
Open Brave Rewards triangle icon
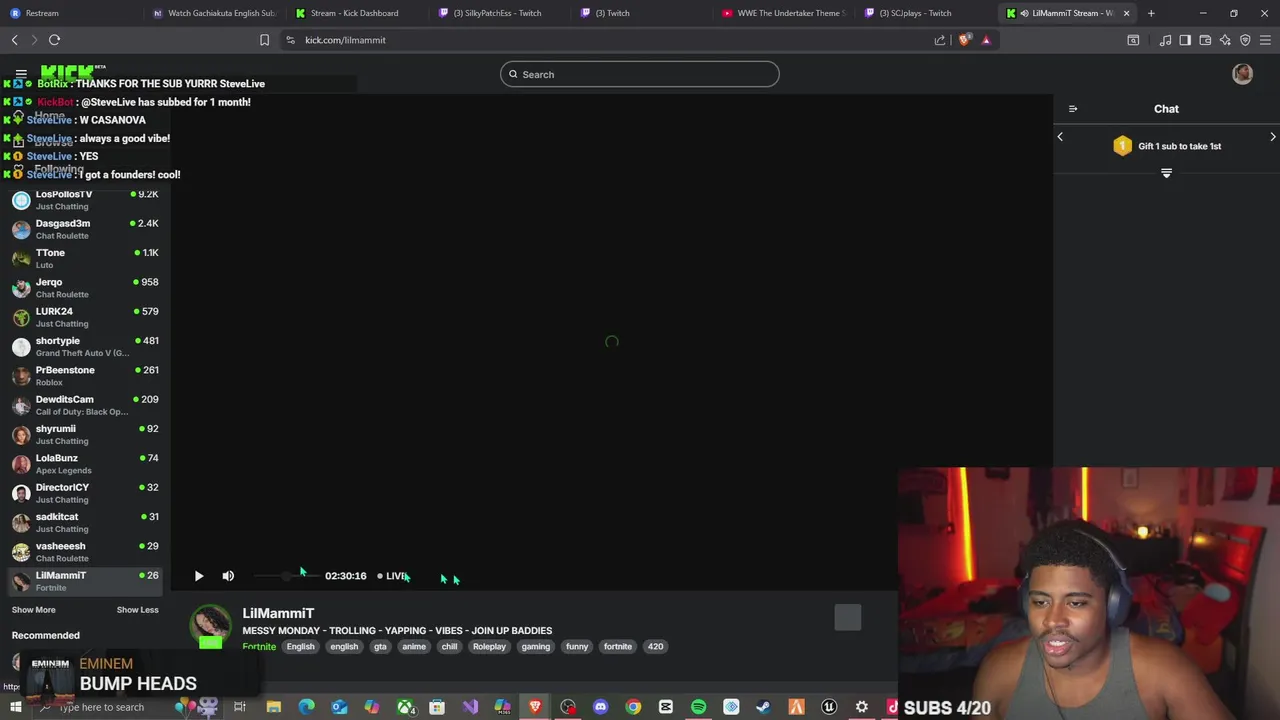986,40
